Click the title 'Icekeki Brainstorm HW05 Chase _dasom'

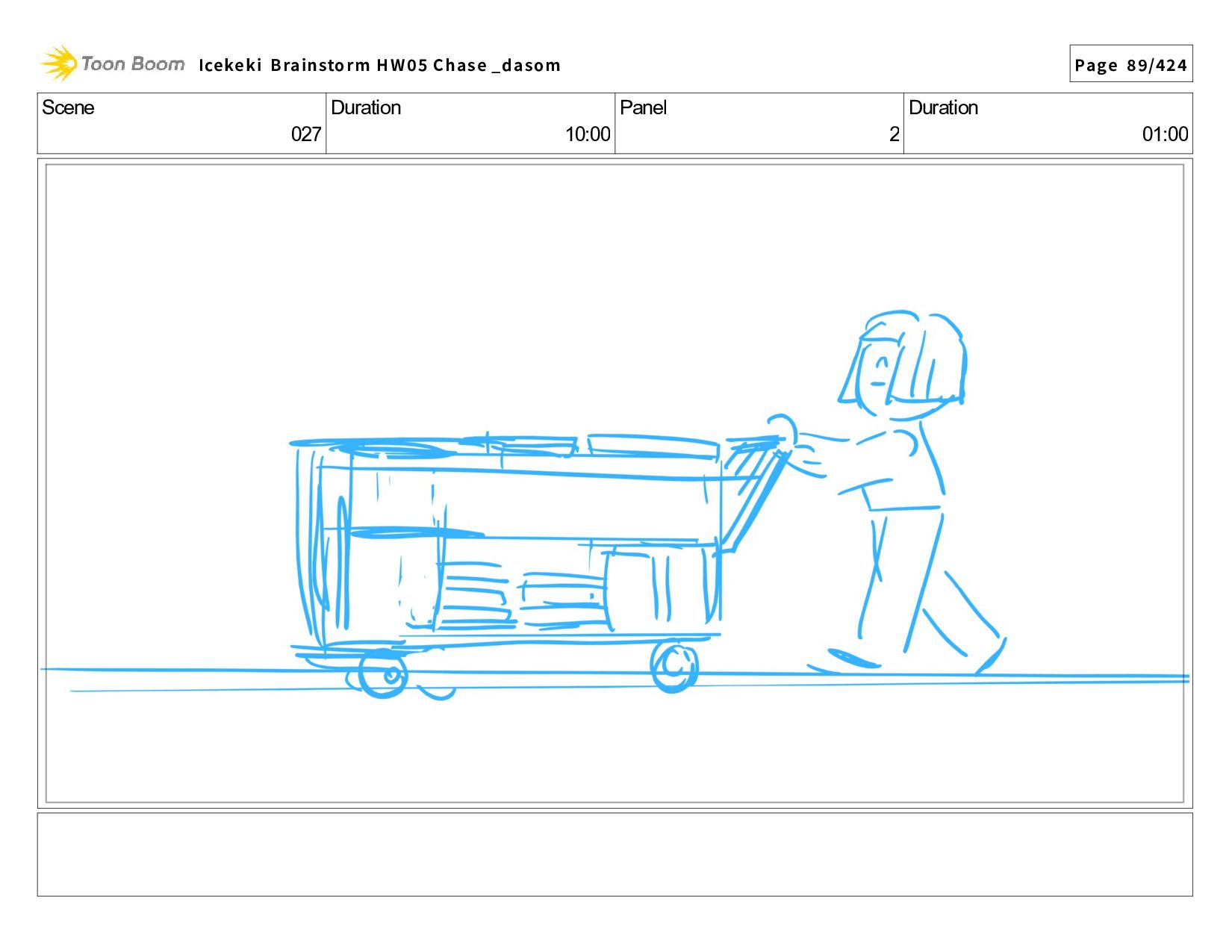pos(379,66)
